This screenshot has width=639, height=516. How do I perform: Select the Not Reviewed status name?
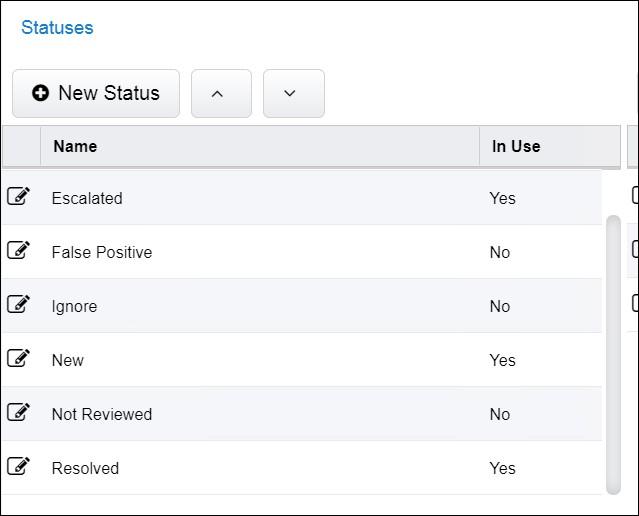tap(102, 414)
